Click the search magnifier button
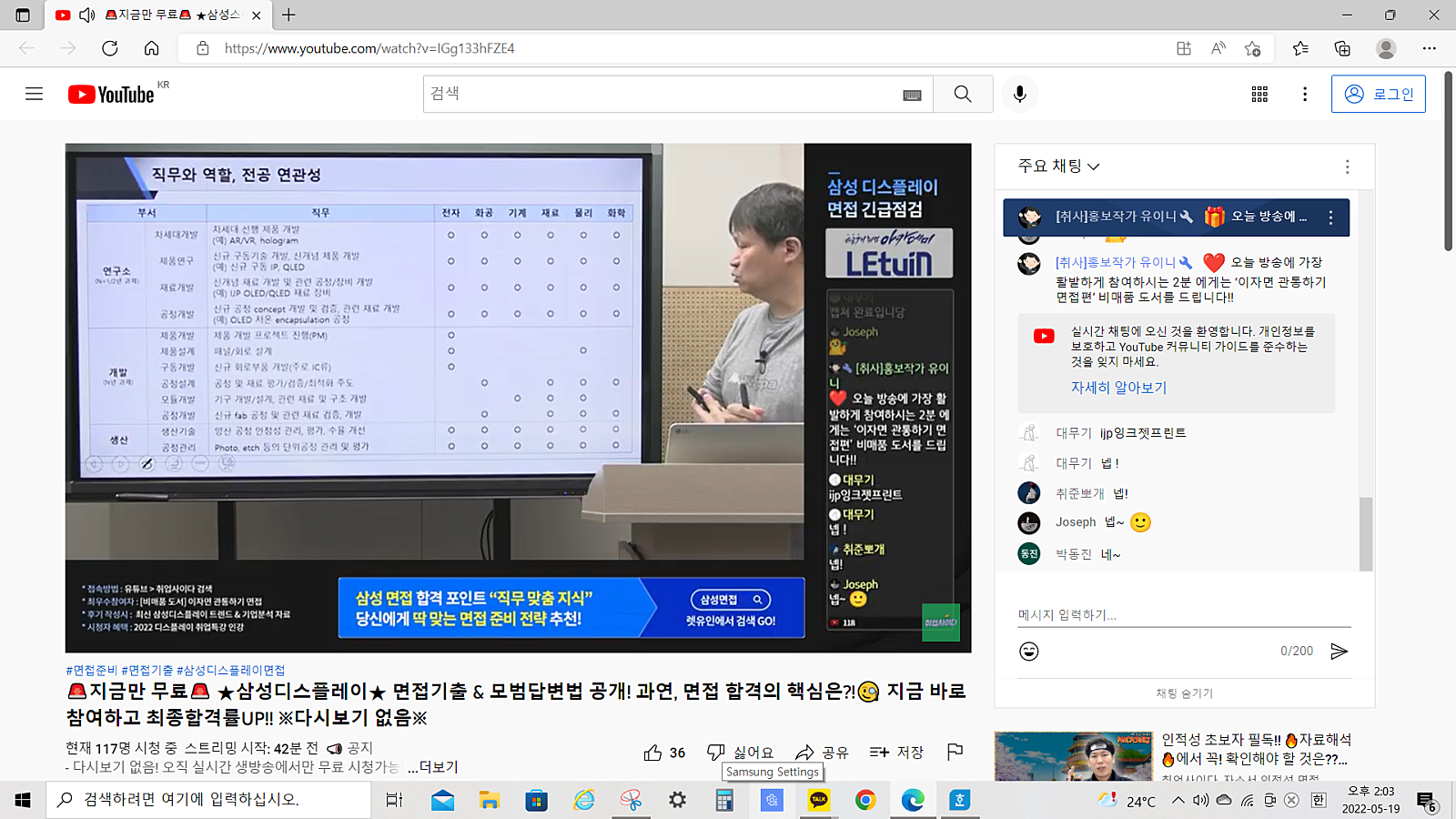This screenshot has width=1456, height=819. (x=962, y=94)
